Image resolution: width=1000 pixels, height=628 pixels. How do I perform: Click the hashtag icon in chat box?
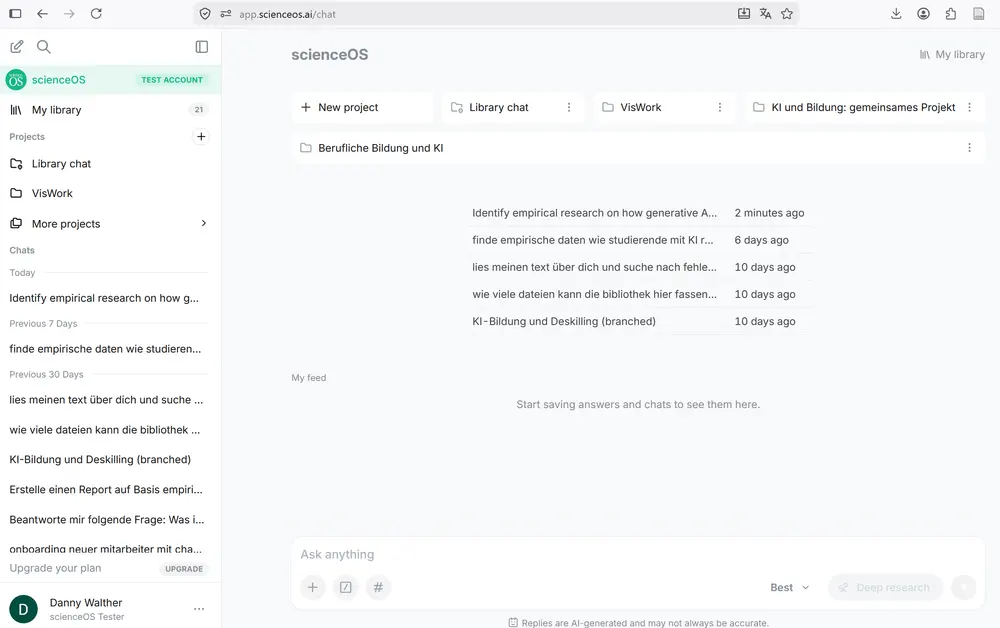[378, 587]
